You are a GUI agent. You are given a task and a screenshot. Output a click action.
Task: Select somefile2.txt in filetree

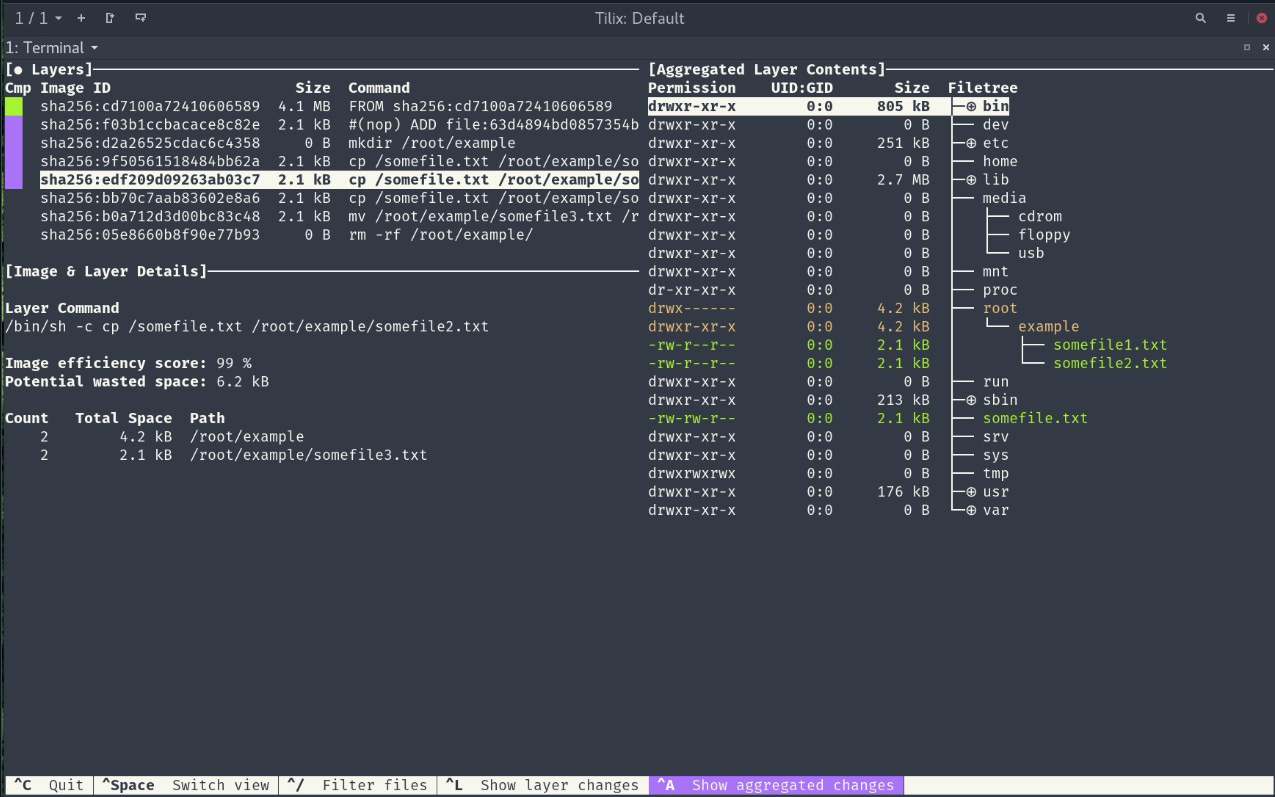pos(1110,363)
